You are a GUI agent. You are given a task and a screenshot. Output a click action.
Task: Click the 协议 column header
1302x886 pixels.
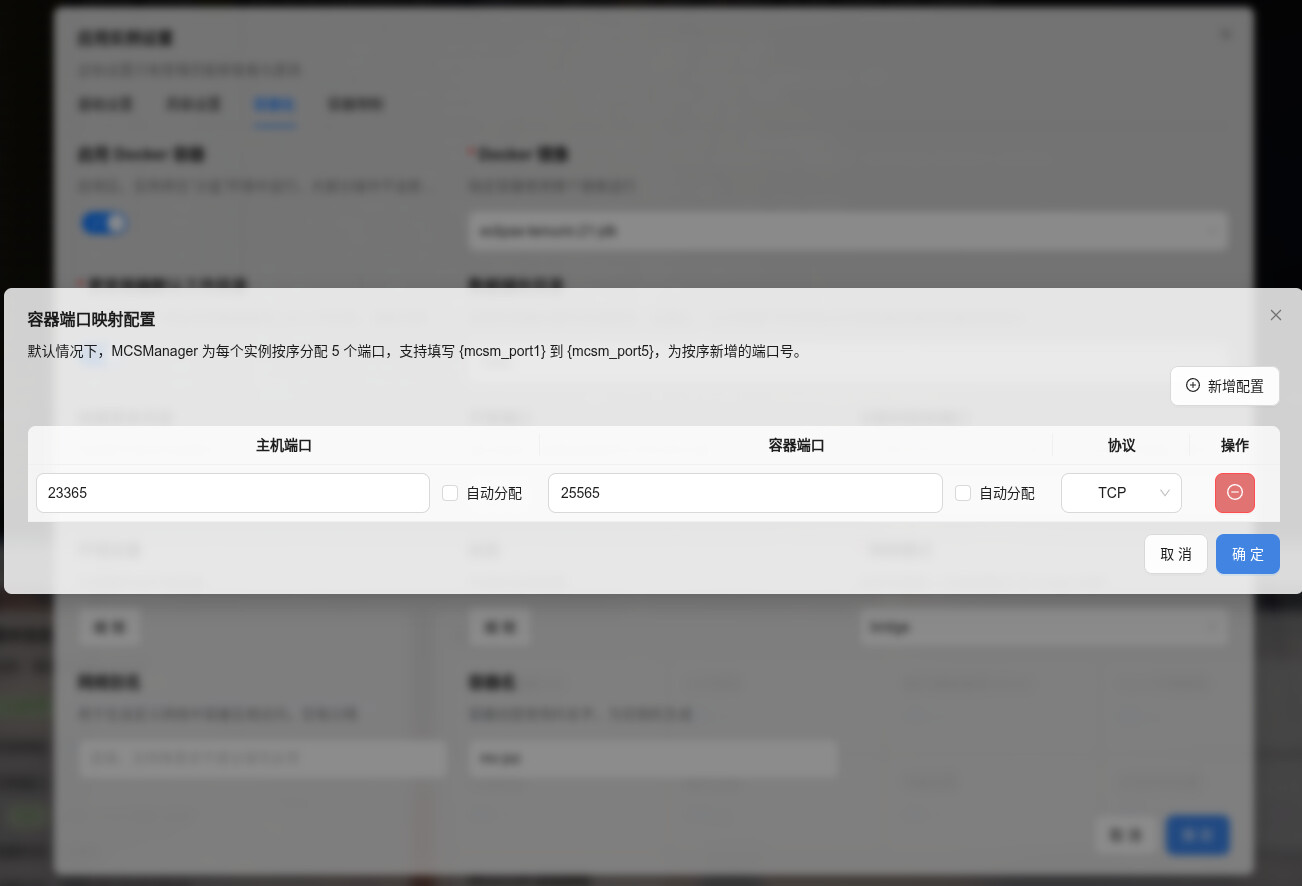tap(1121, 445)
